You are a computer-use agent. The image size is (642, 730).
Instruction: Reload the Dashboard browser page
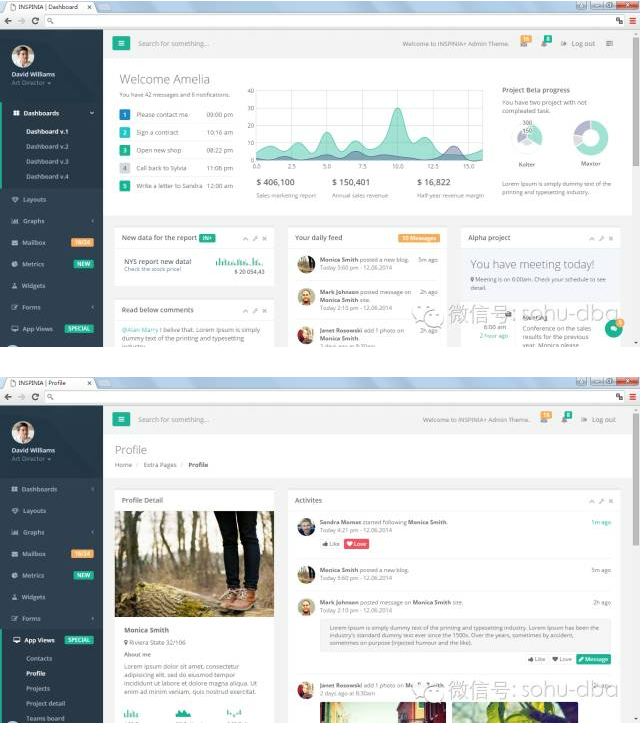click(x=35, y=21)
